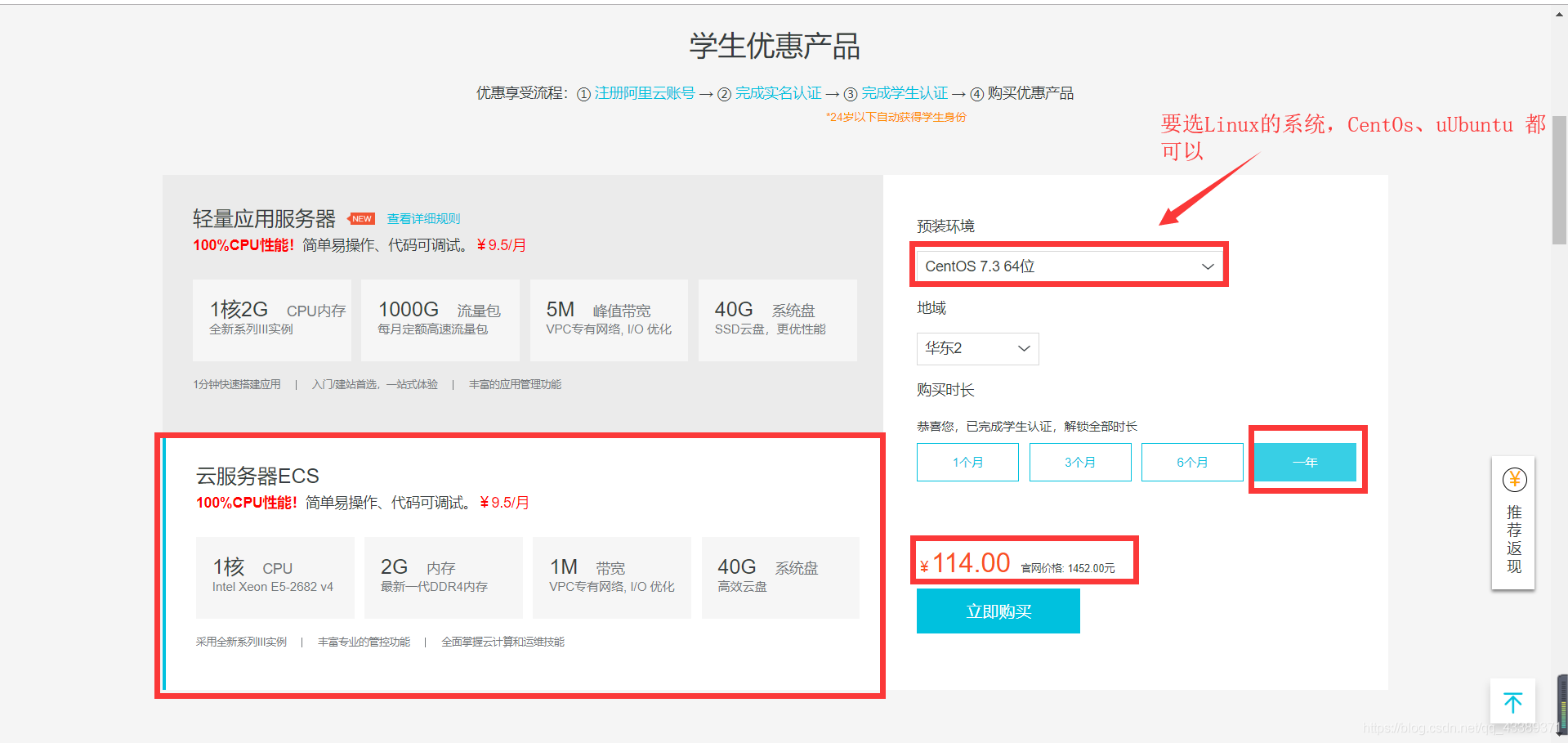The height and width of the screenshot is (743, 1568).
Task: Open the 完成学生认证 link
Action: tap(905, 93)
